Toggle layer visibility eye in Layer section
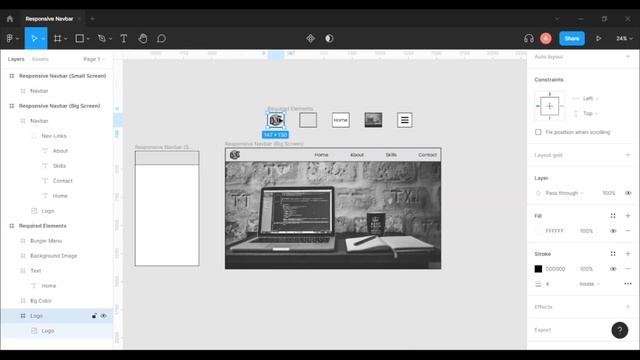 click(x=628, y=193)
